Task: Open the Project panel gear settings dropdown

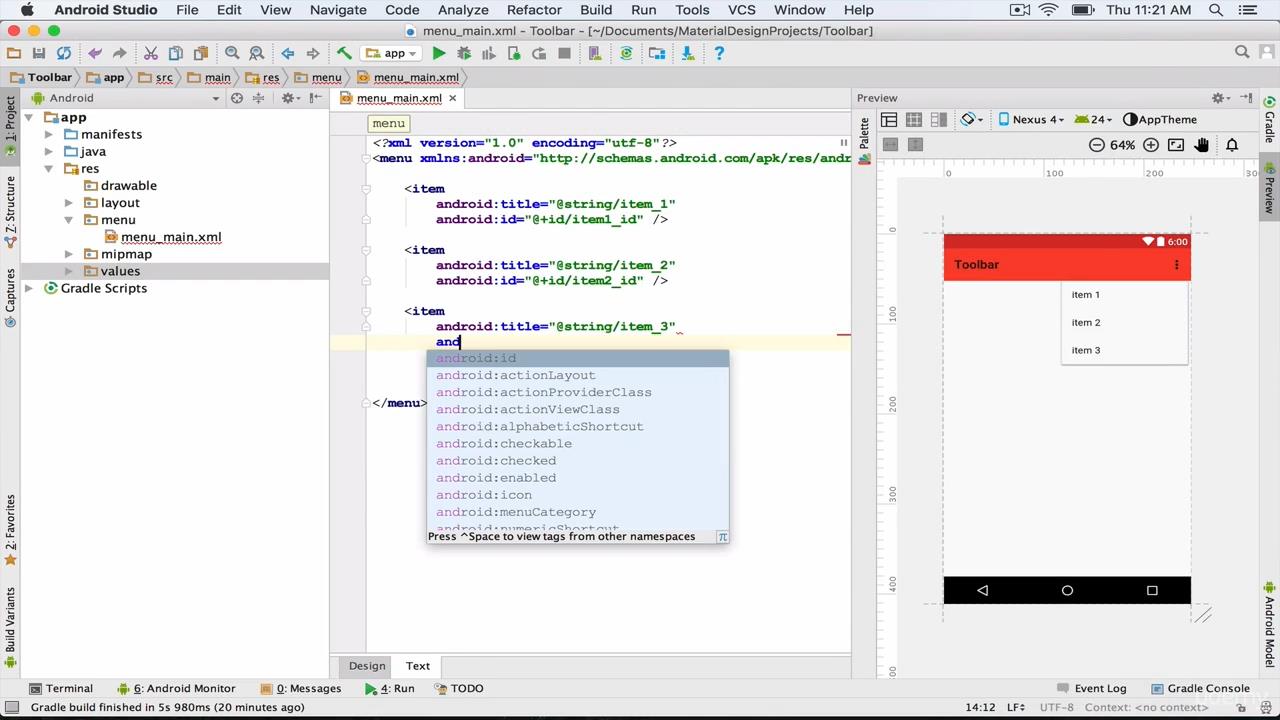Action: coord(290,98)
